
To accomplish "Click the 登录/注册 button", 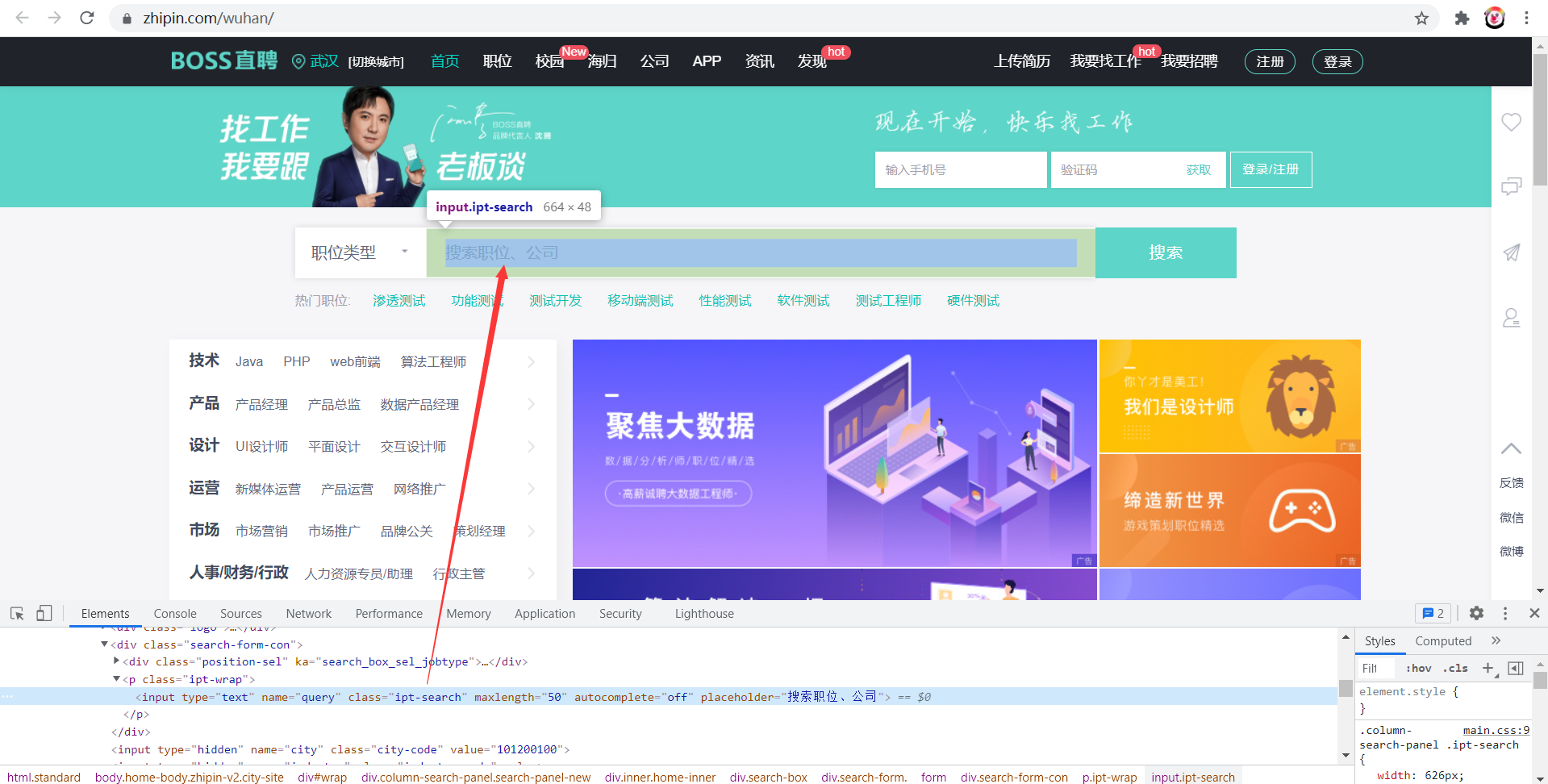I will [1271, 169].
